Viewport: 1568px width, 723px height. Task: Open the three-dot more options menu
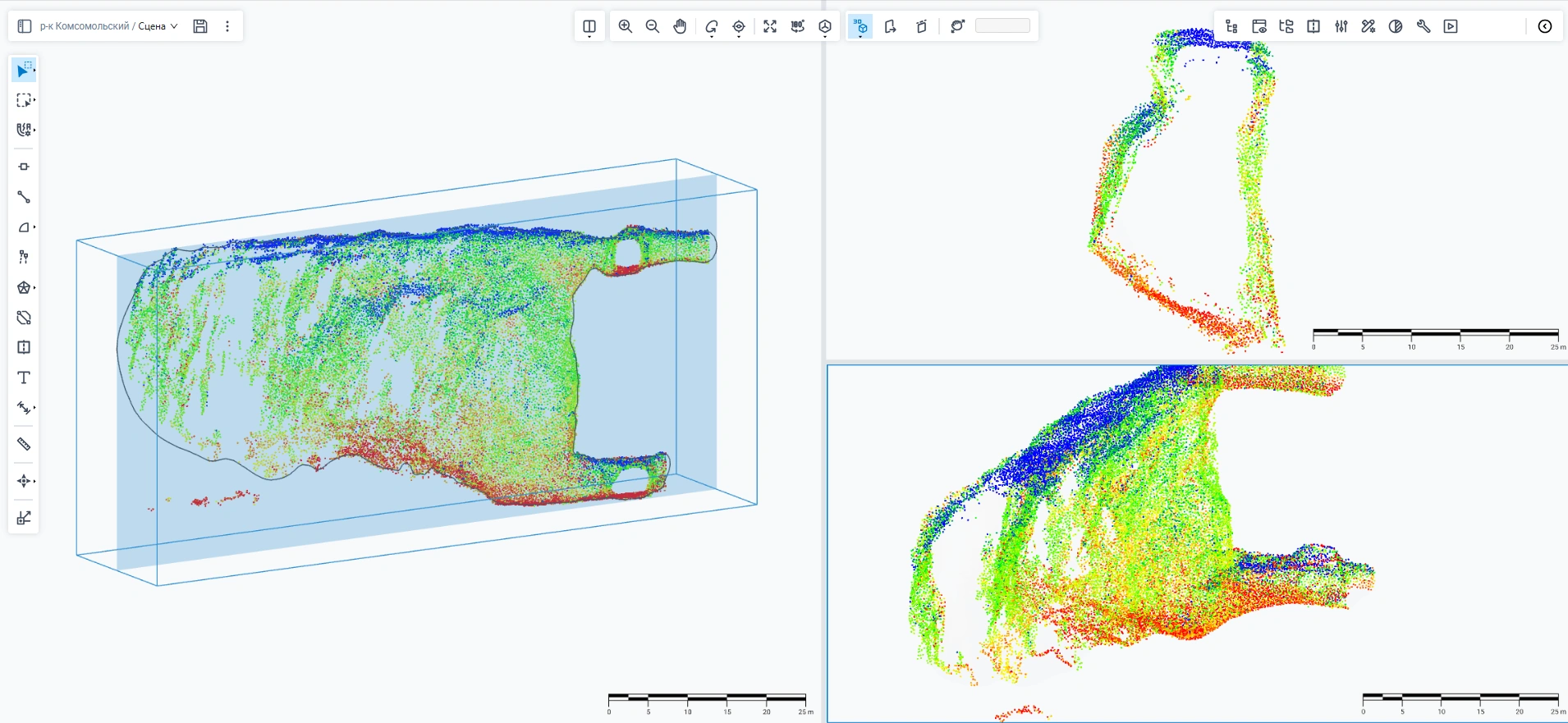click(x=227, y=26)
